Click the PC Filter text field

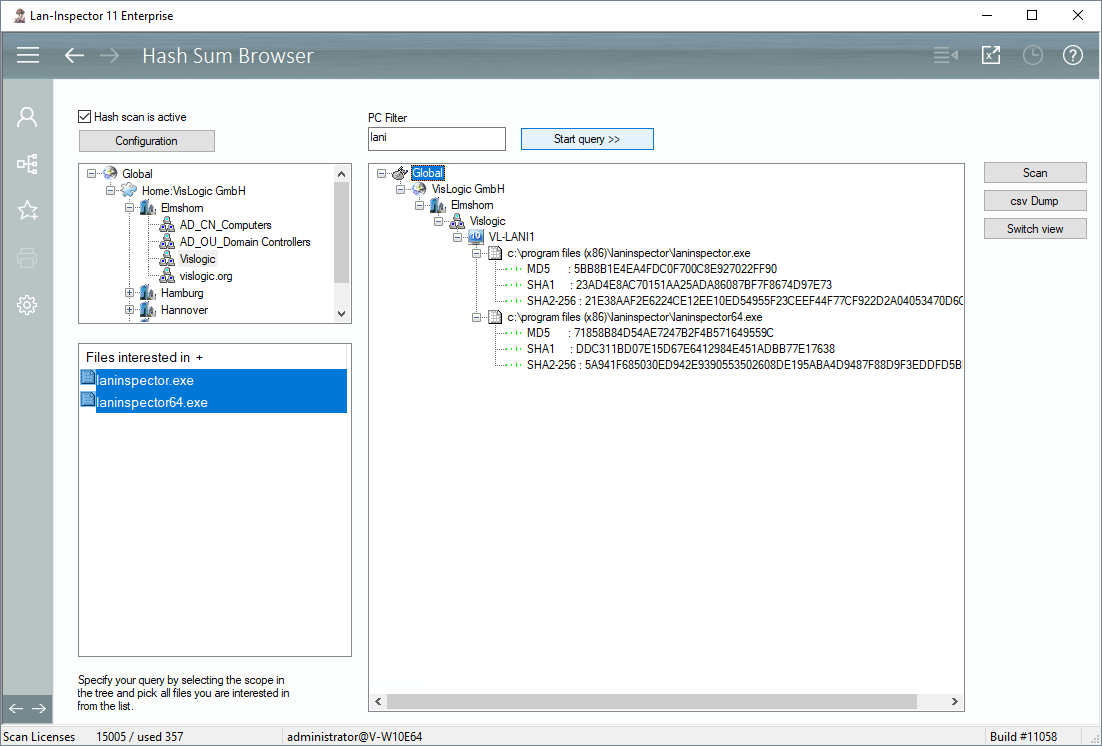tap(437, 138)
